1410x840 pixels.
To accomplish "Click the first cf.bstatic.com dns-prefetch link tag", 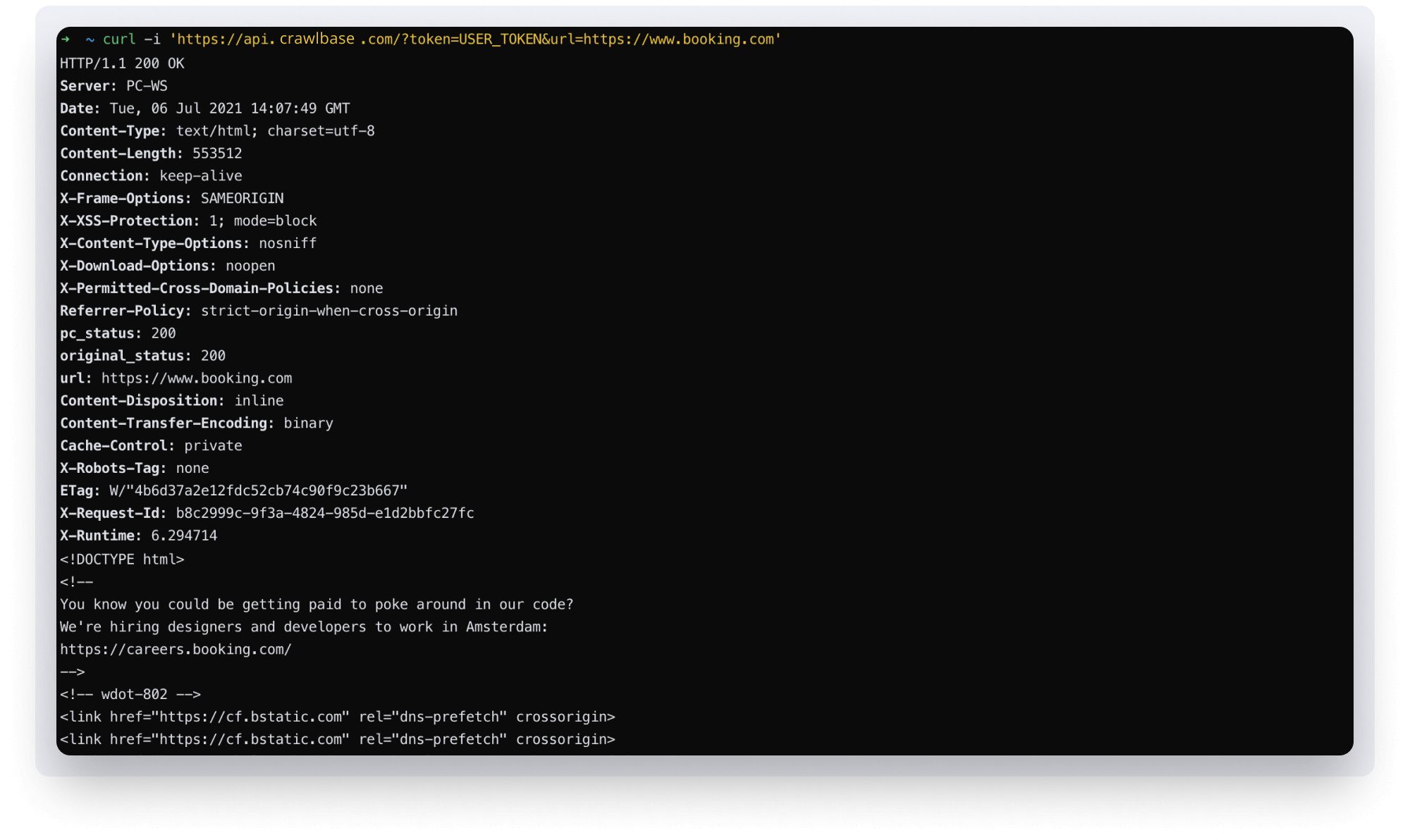I will pos(338,717).
